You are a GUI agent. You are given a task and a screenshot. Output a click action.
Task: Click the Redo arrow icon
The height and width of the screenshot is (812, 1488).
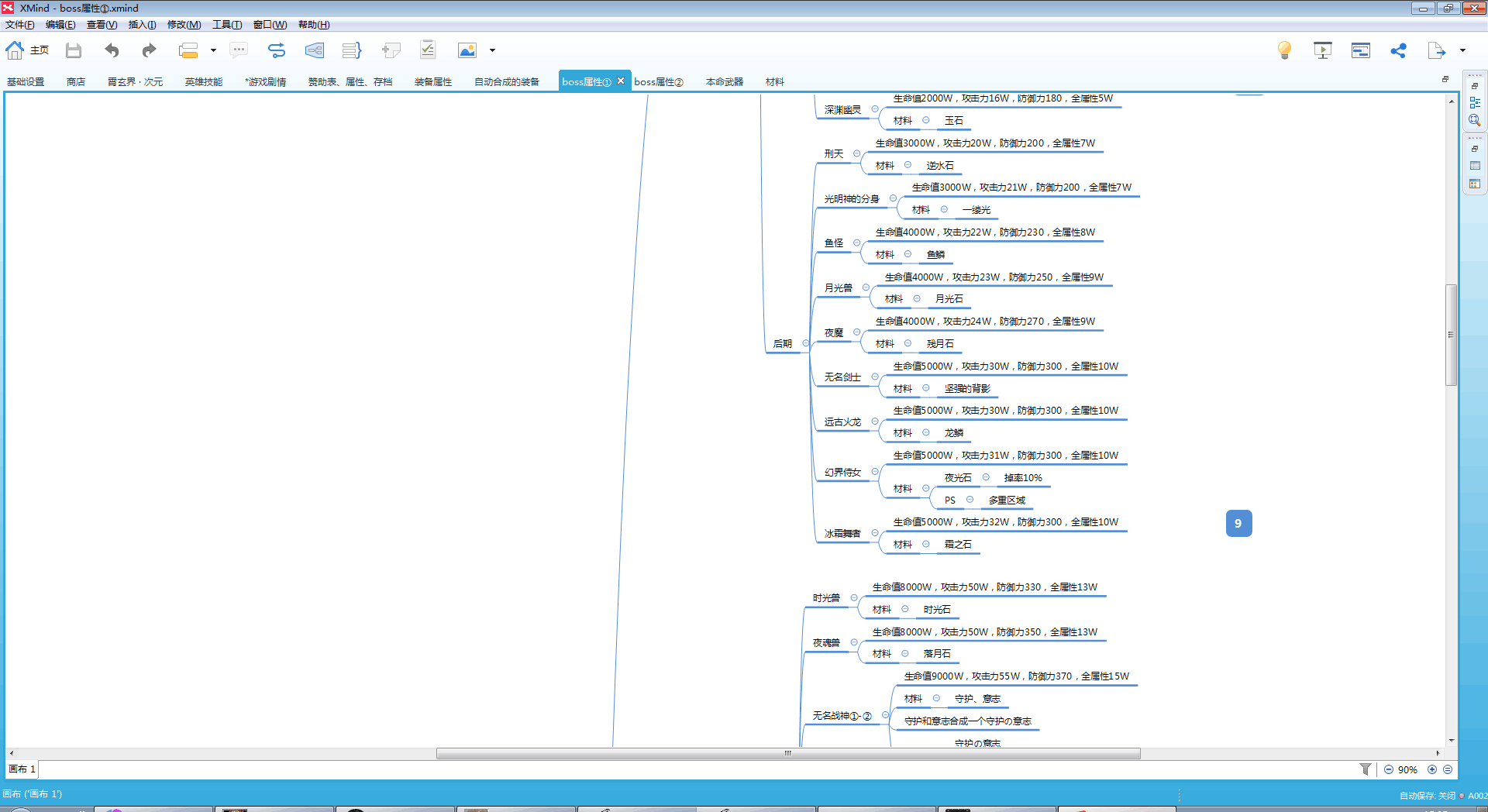149,51
